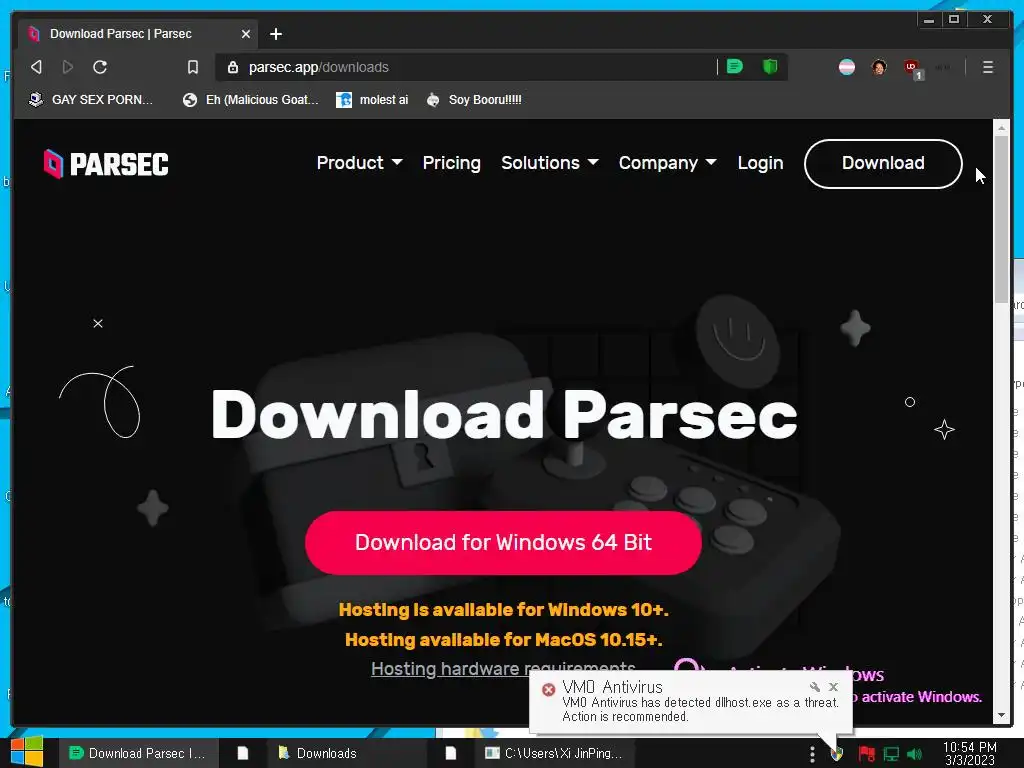This screenshot has width=1024, height=768.
Task: Click notification text about dllhost.exe threat
Action: tap(700, 709)
